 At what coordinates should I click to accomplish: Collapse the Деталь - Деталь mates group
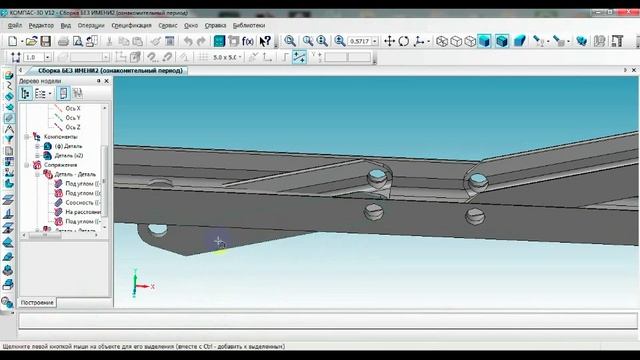[x=37, y=174]
